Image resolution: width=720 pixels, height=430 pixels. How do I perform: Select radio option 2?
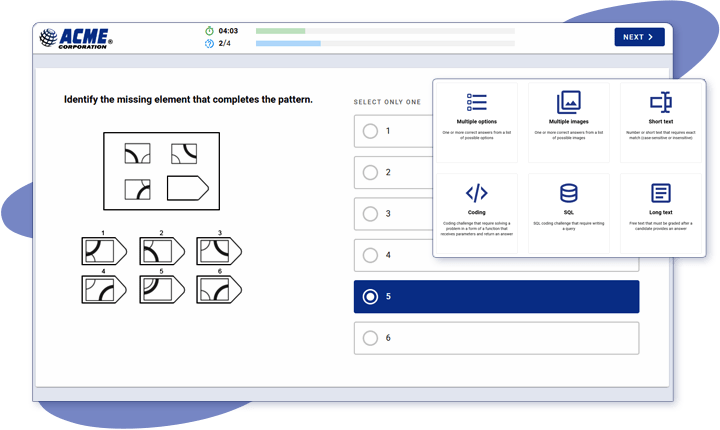click(x=370, y=172)
